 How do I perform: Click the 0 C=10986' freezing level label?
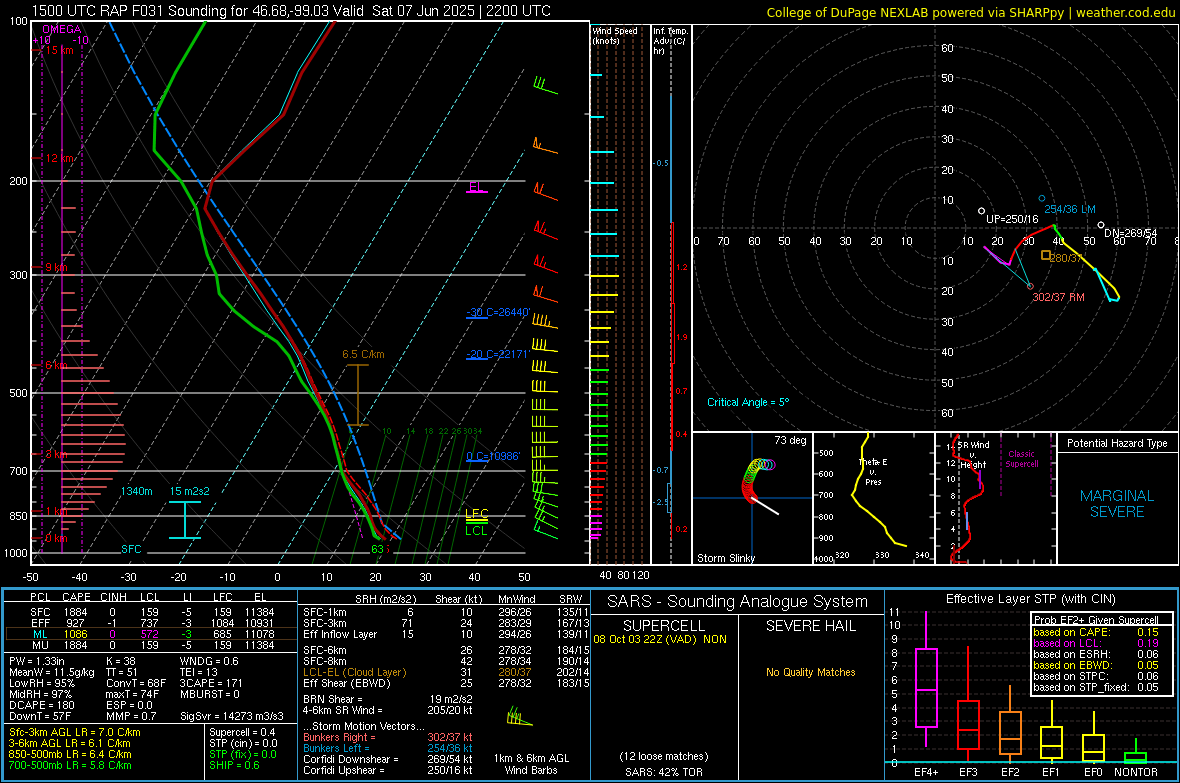coord(493,456)
